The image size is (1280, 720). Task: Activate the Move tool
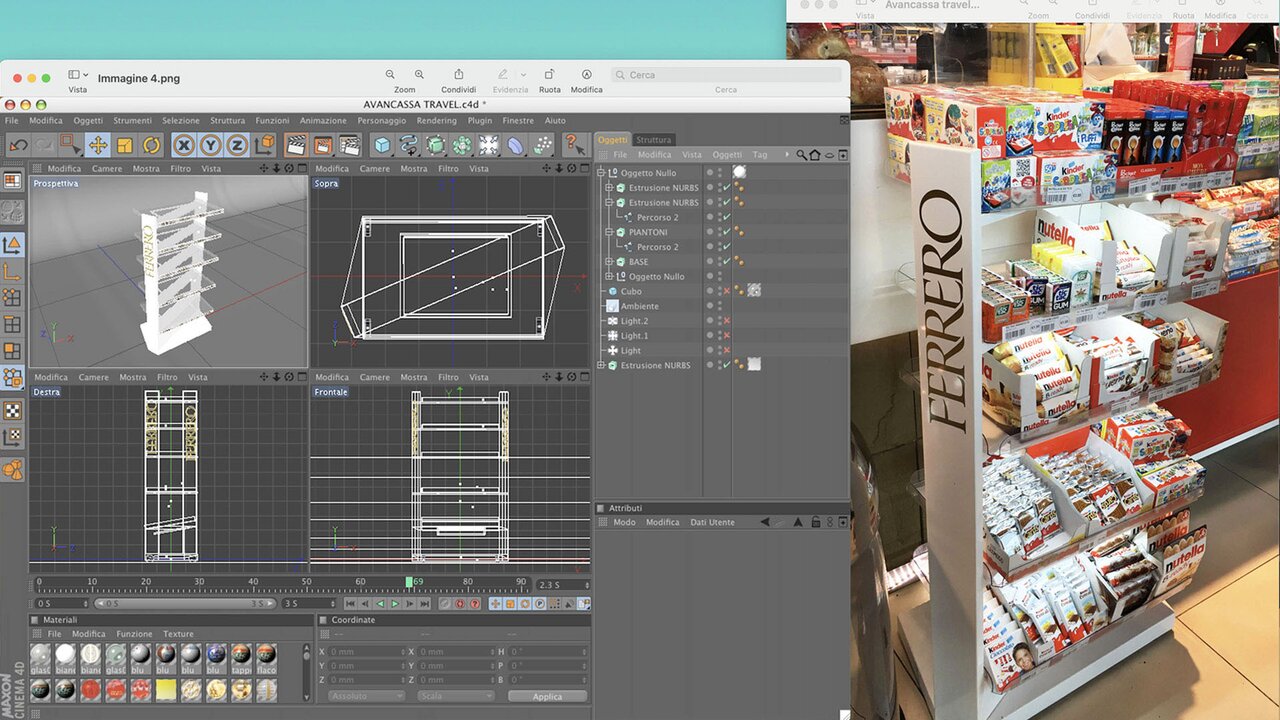[x=98, y=146]
